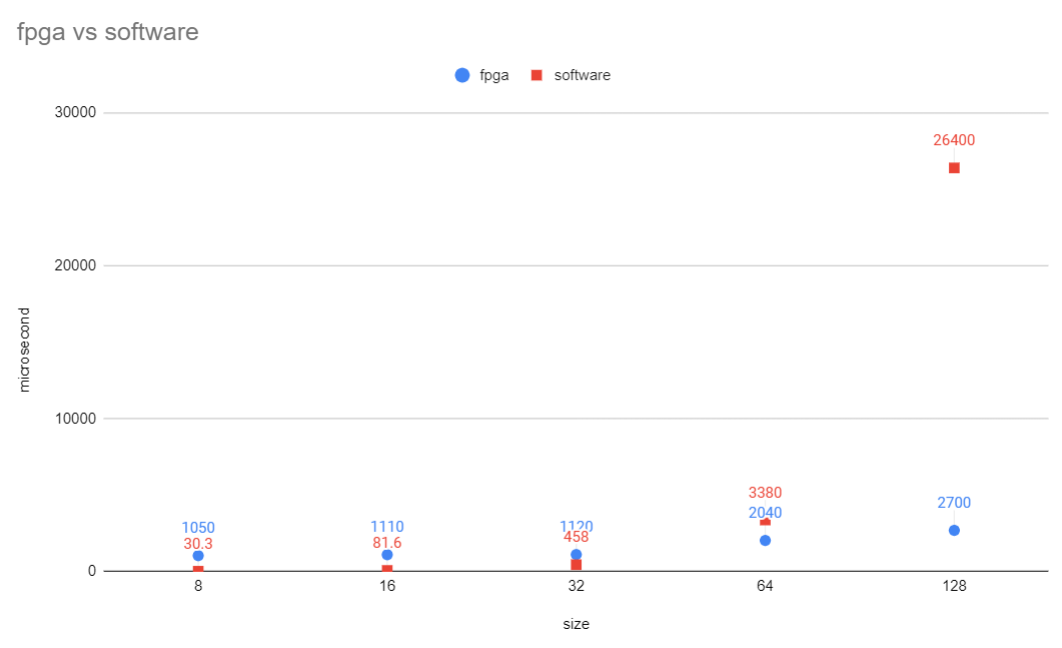The width and height of the screenshot is (1062, 648).
Task: Select the fpga data point at size 128
Action: click(x=954, y=530)
